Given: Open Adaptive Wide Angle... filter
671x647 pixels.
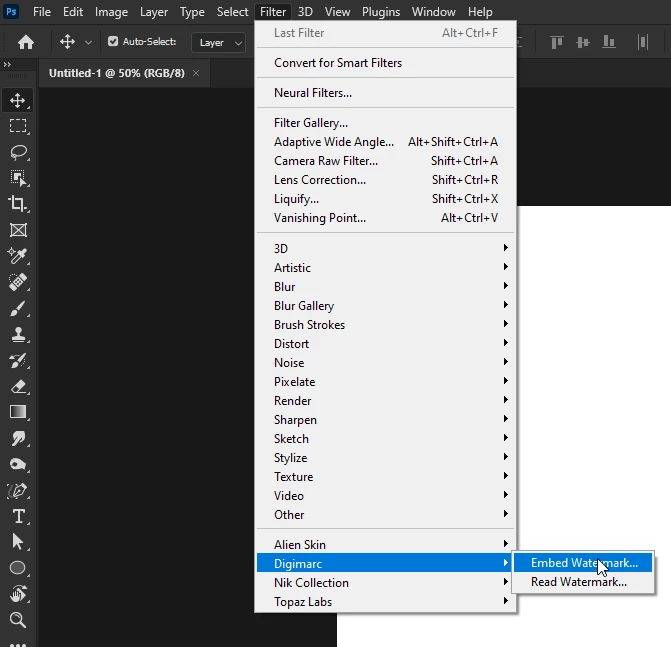Looking at the screenshot, I should tap(385, 142).
